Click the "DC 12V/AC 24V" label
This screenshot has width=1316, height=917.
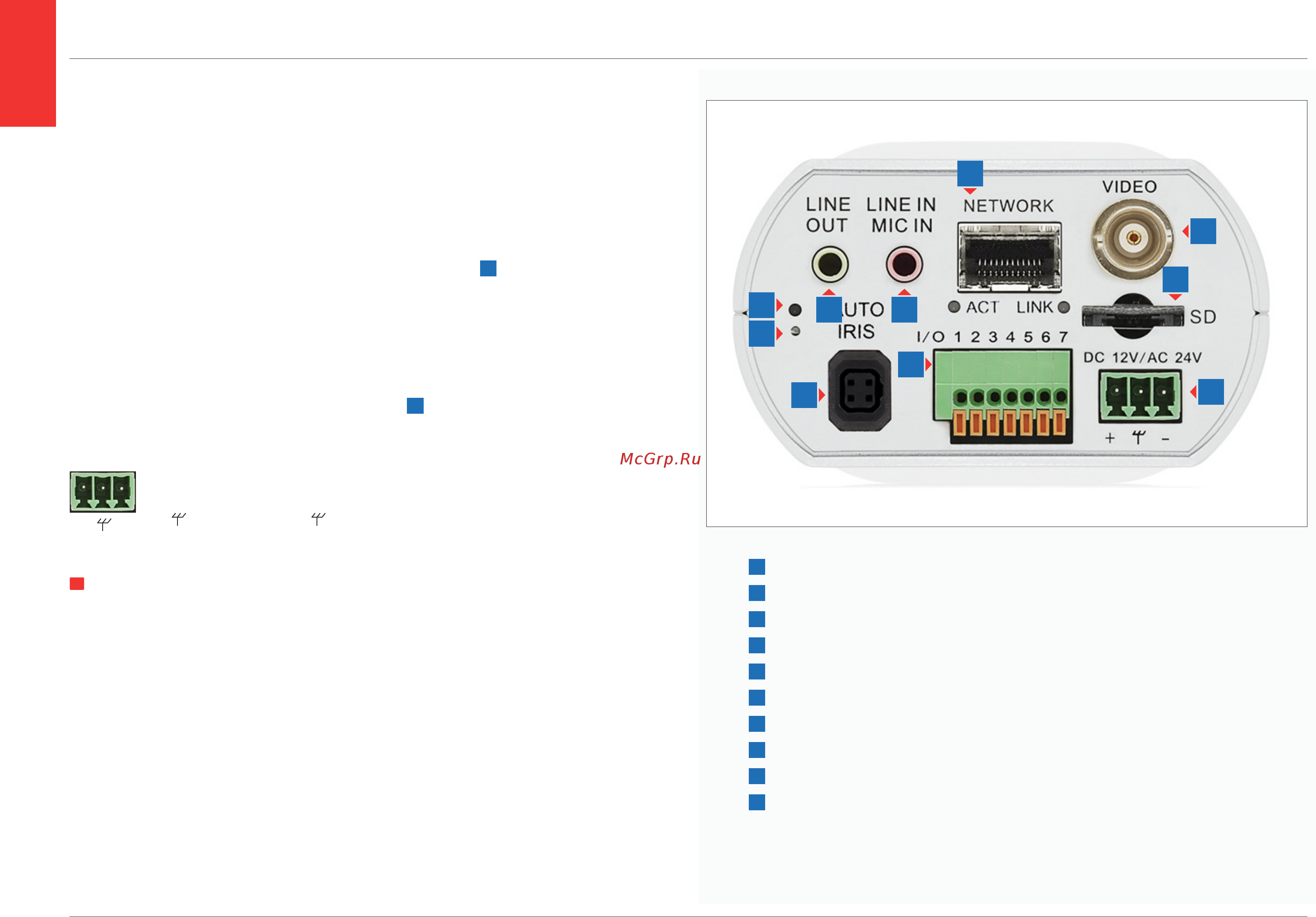1142,358
